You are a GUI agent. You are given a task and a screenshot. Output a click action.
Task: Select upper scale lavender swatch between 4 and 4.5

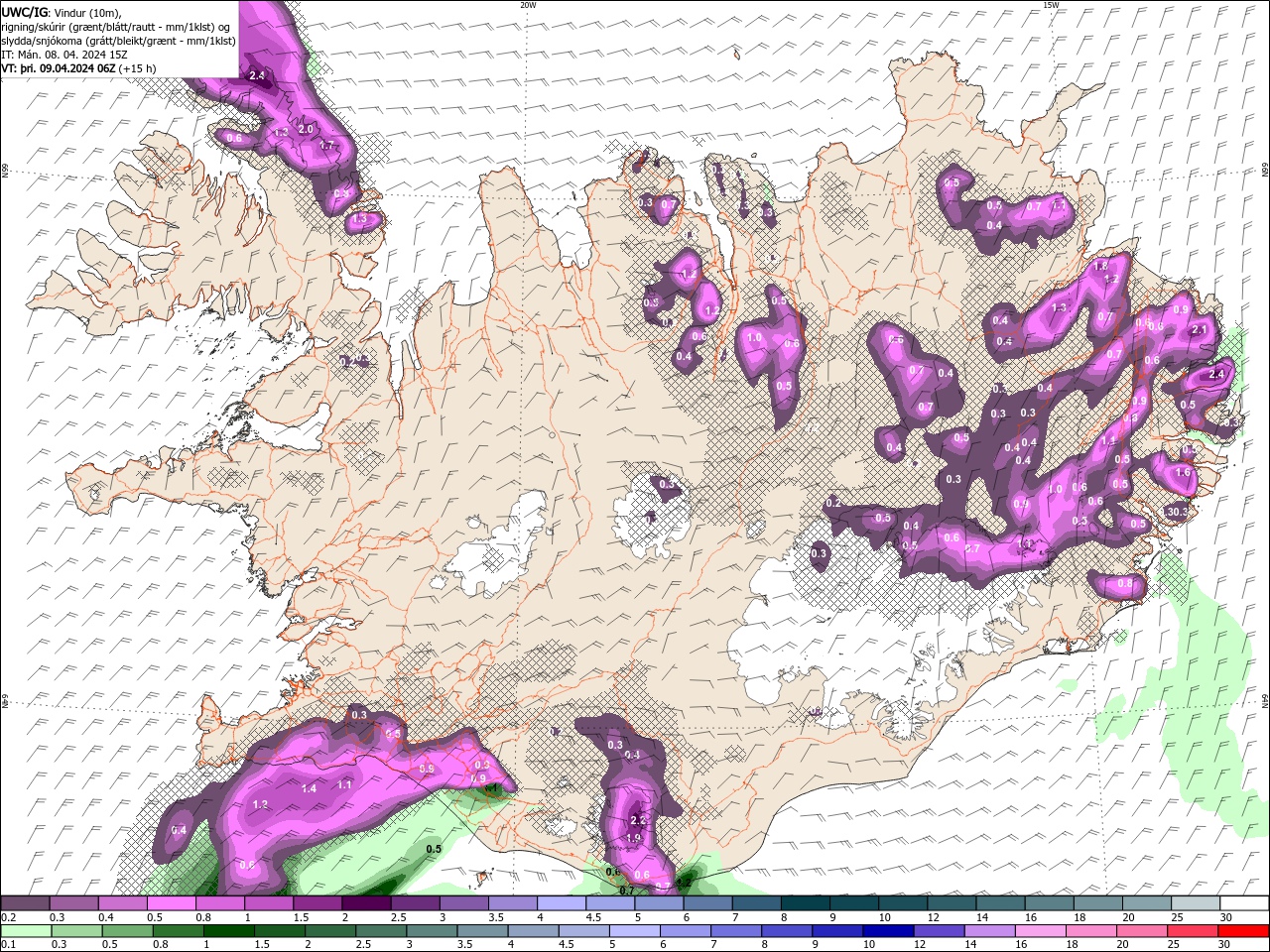coord(562,903)
